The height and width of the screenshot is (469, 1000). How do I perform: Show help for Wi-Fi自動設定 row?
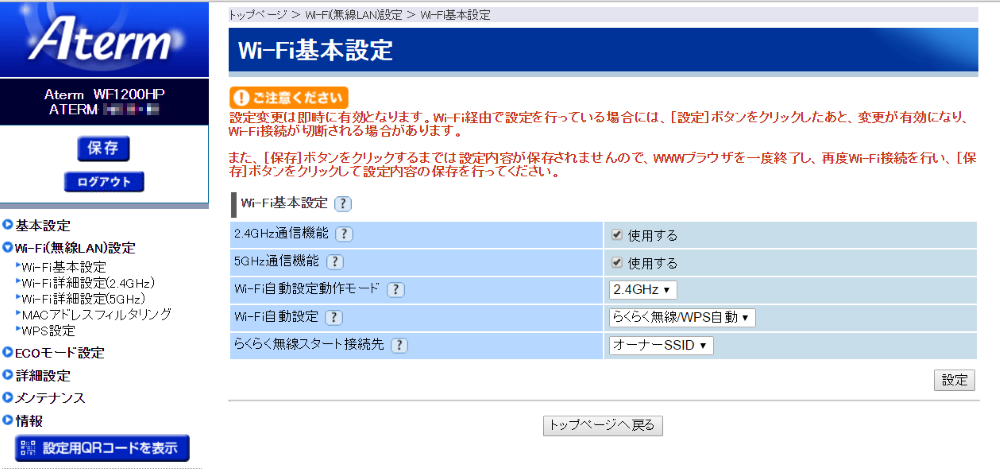tap(333, 318)
